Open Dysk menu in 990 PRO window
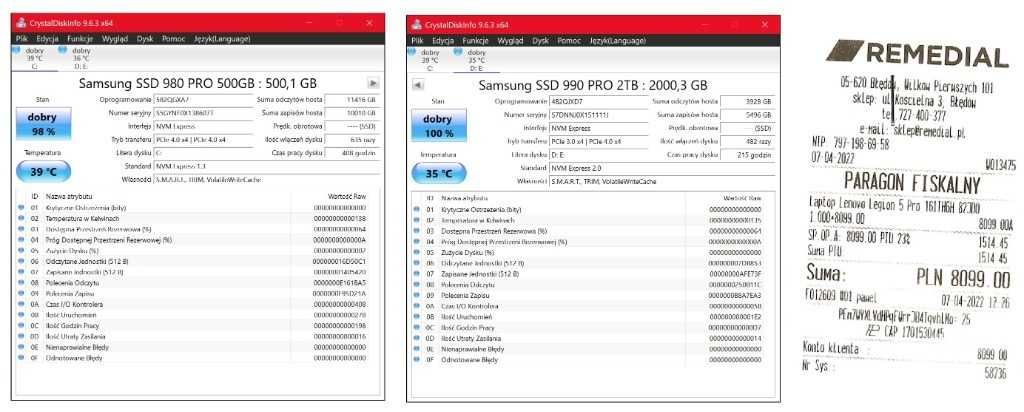The width and height of the screenshot is (1024, 412). [540, 40]
